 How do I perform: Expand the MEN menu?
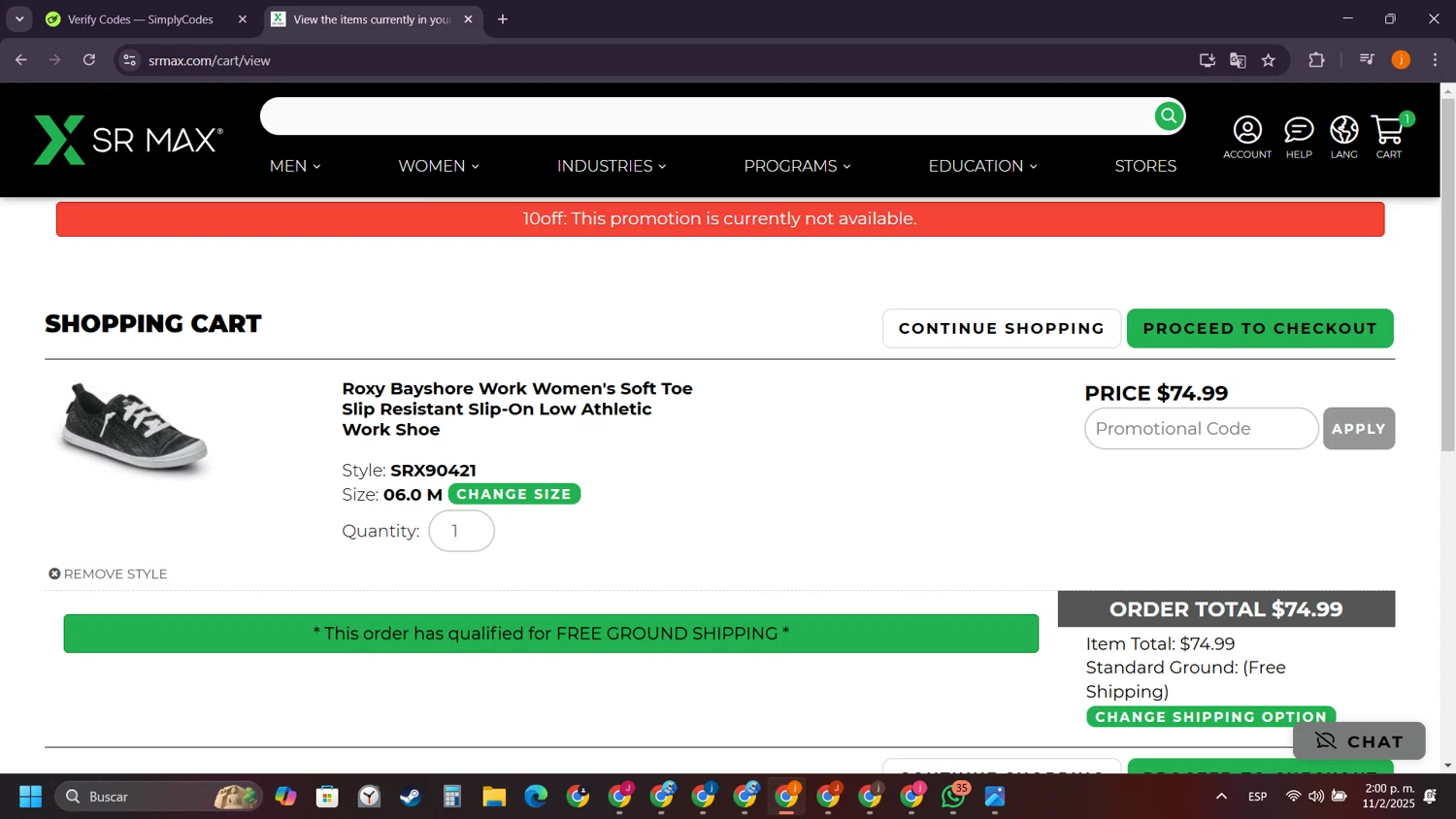(295, 166)
